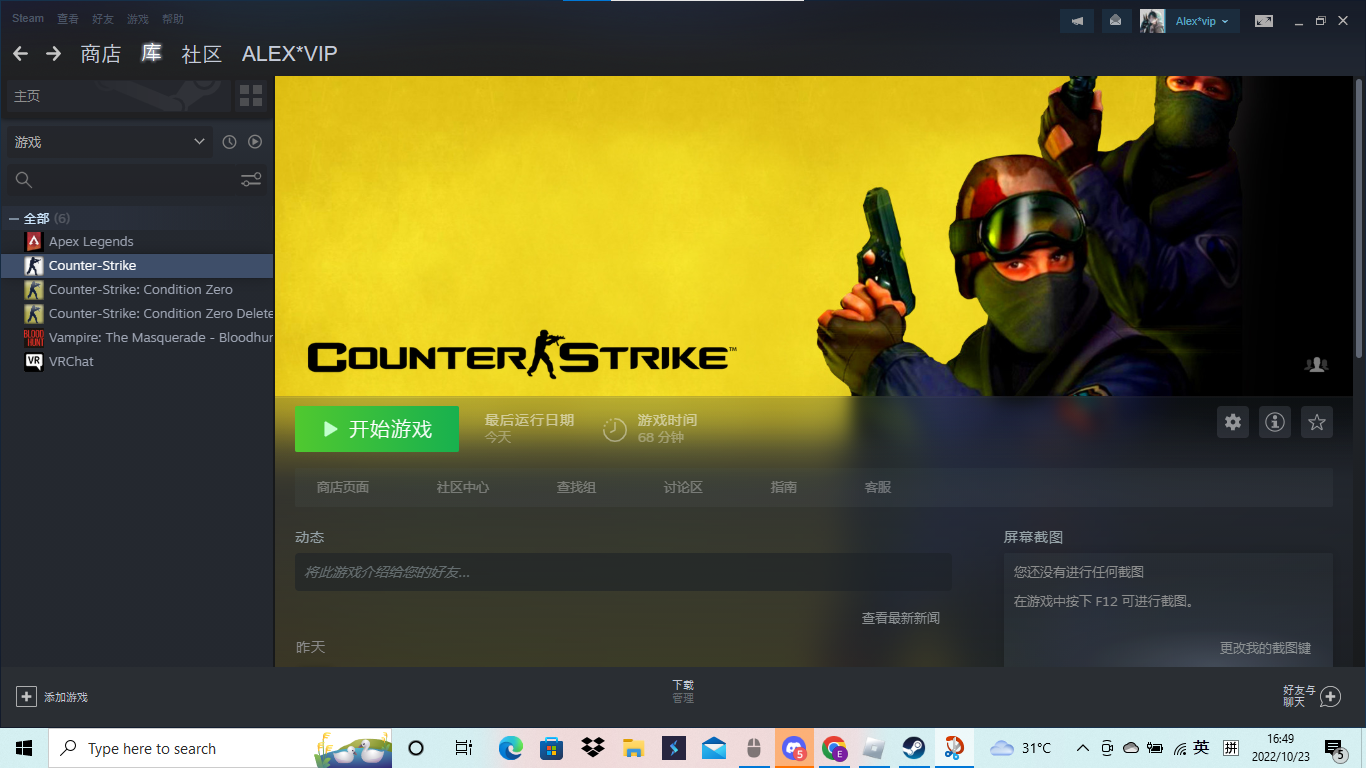This screenshot has width=1366, height=768.
Task: Open advanced filter settings icon
Action: coord(251,180)
